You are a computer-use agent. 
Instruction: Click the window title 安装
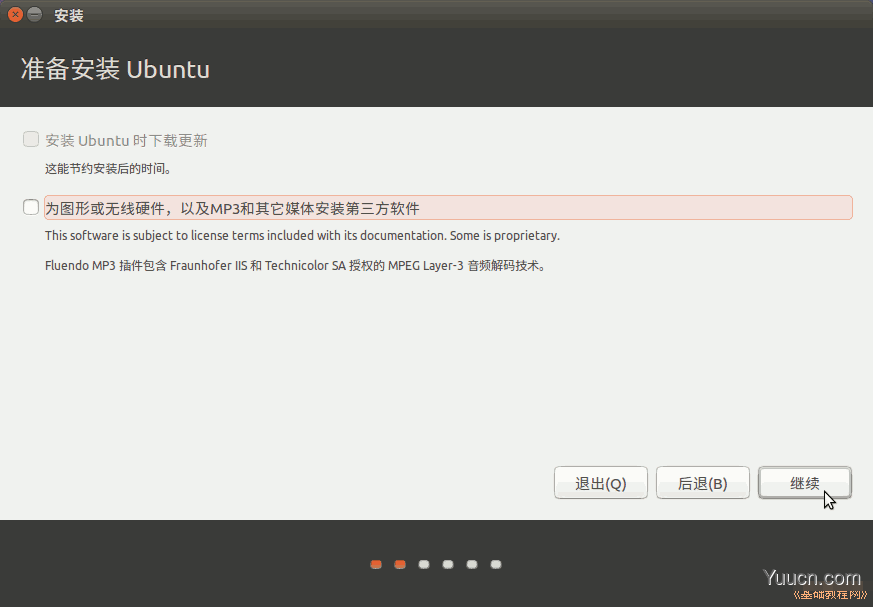point(69,16)
